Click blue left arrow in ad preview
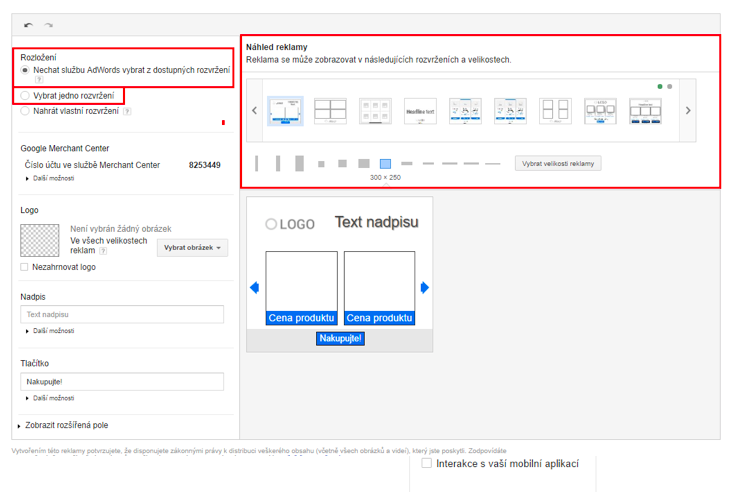This screenshot has width=730, height=499. [x=254, y=287]
